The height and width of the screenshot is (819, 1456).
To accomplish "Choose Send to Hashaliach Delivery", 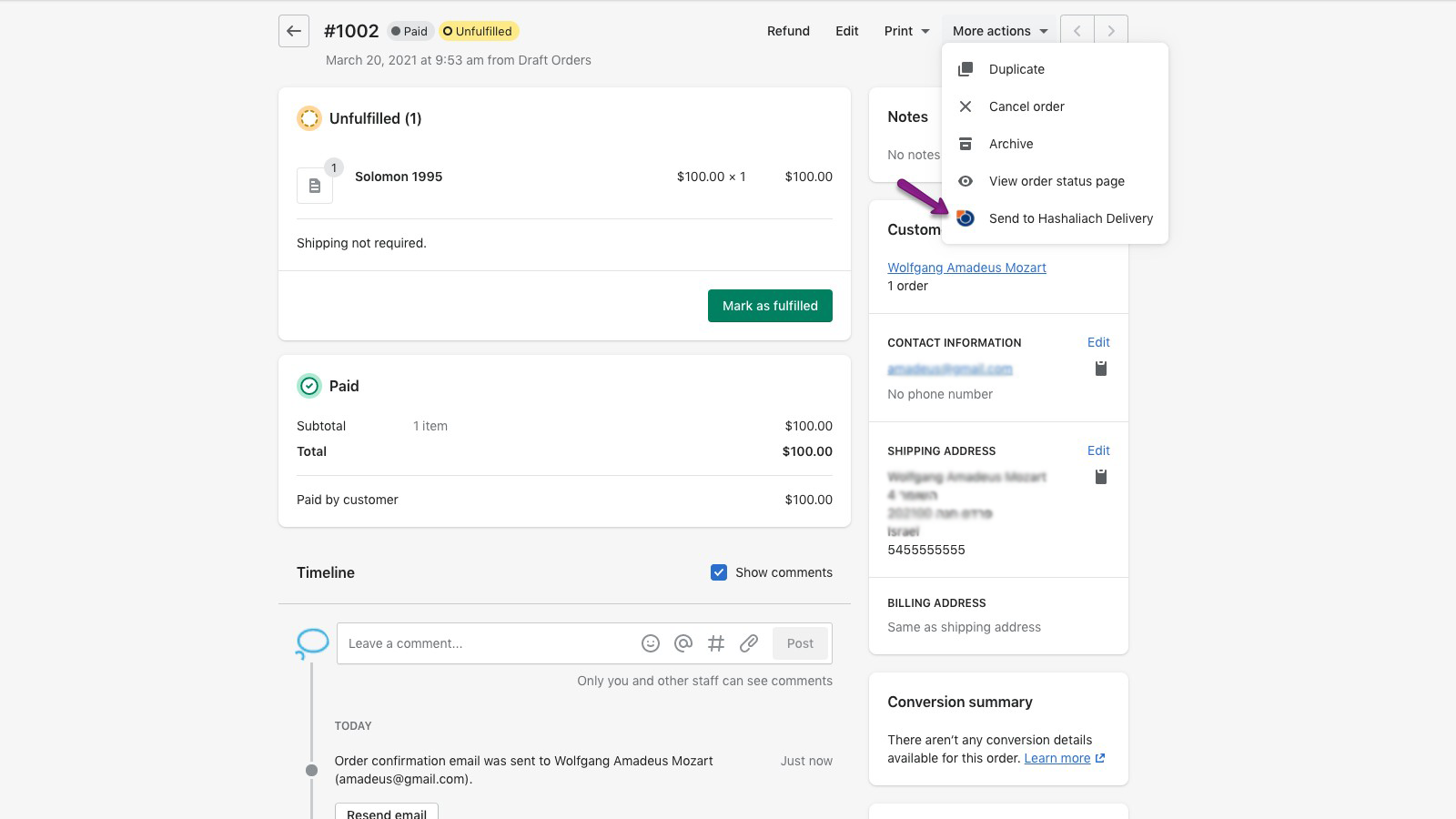I will point(1070,218).
